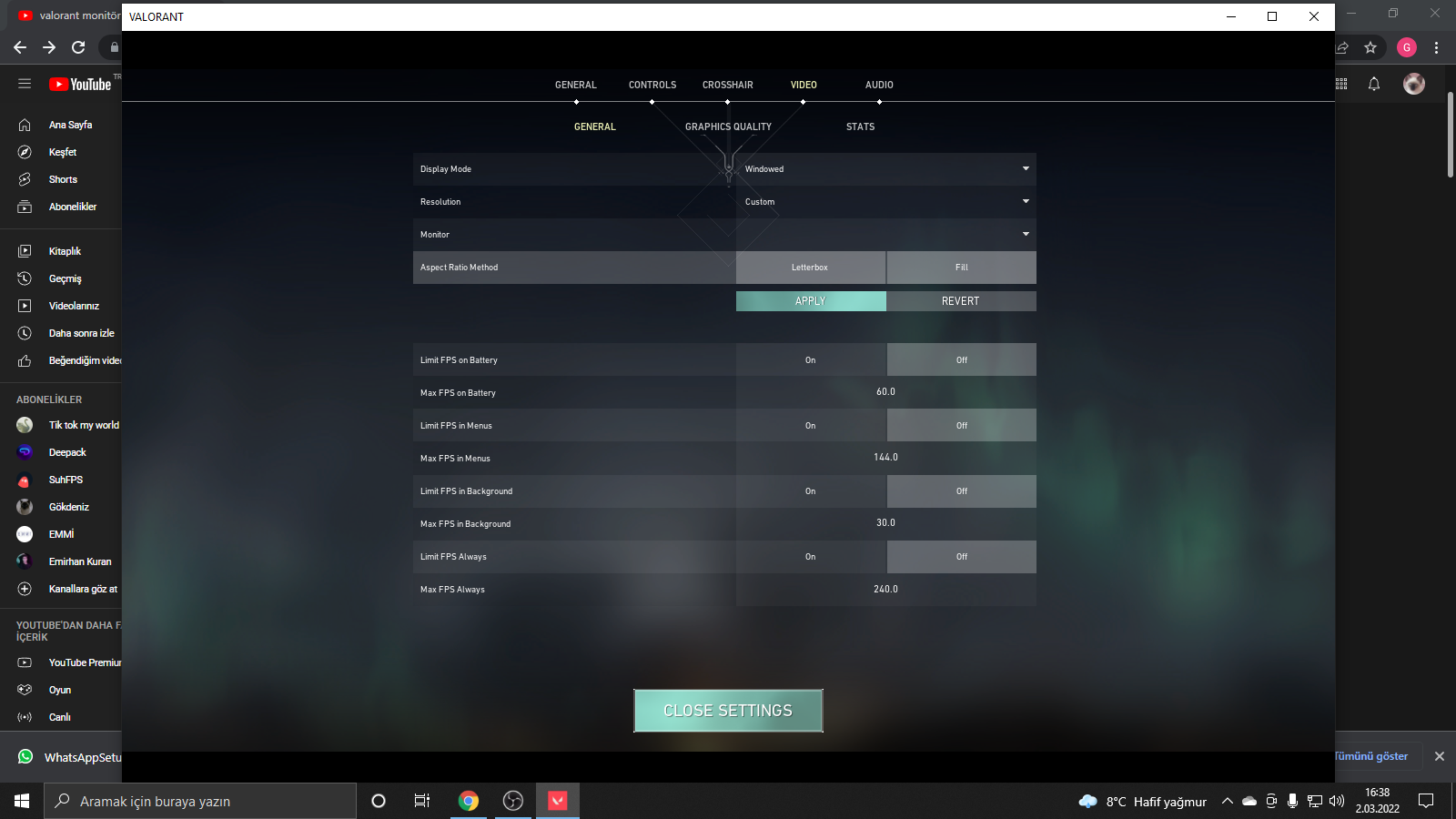Open the YouTube hamburger guide menu
The height and width of the screenshot is (819, 1456).
(25, 84)
